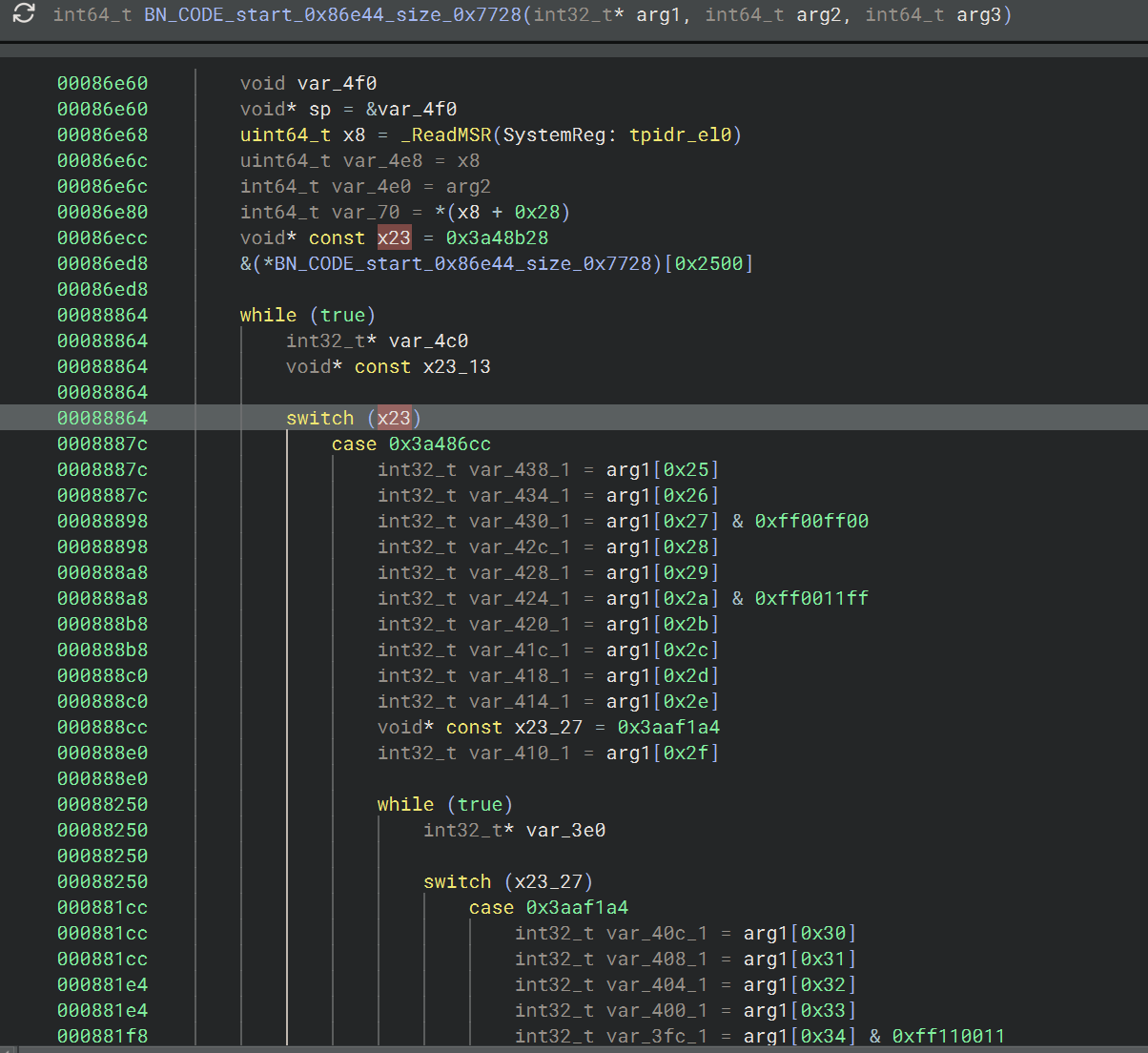Select arg3 parameter in the function header
This screenshot has height=1053, width=1148.
[x=978, y=14]
